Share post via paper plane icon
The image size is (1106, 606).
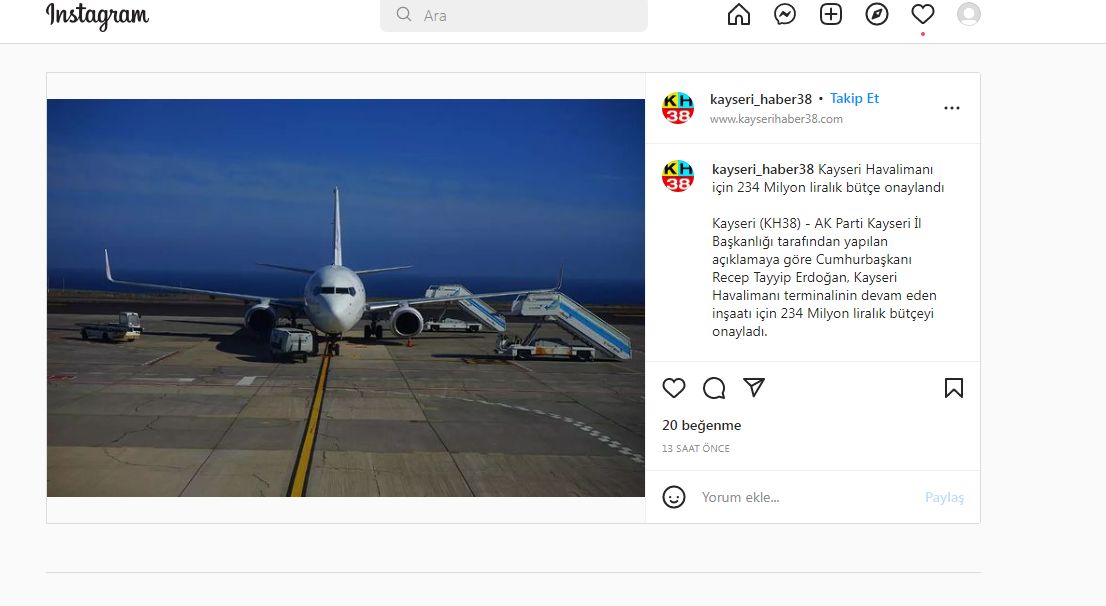[x=754, y=388]
